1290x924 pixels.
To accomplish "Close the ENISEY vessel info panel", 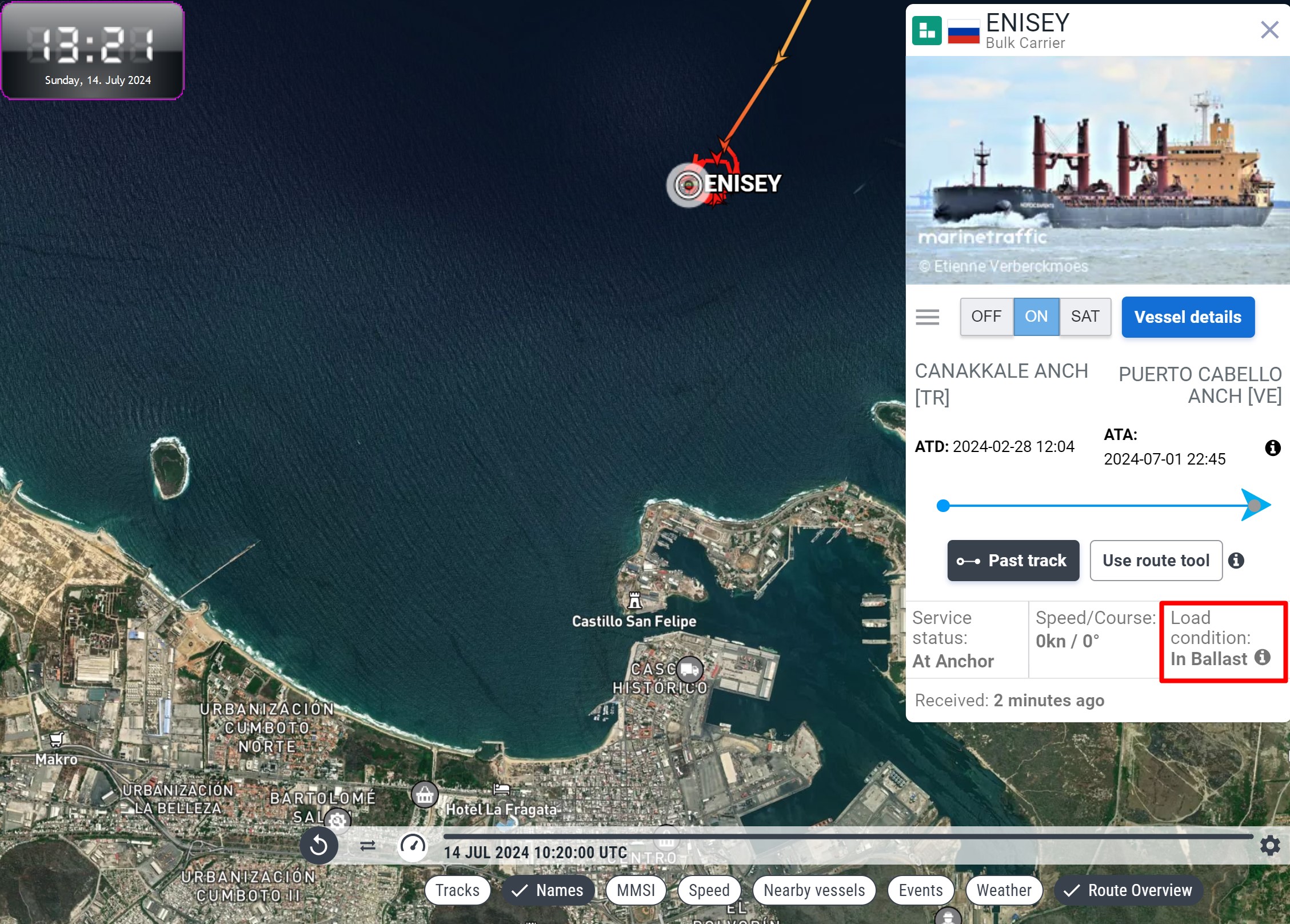I will (1269, 30).
